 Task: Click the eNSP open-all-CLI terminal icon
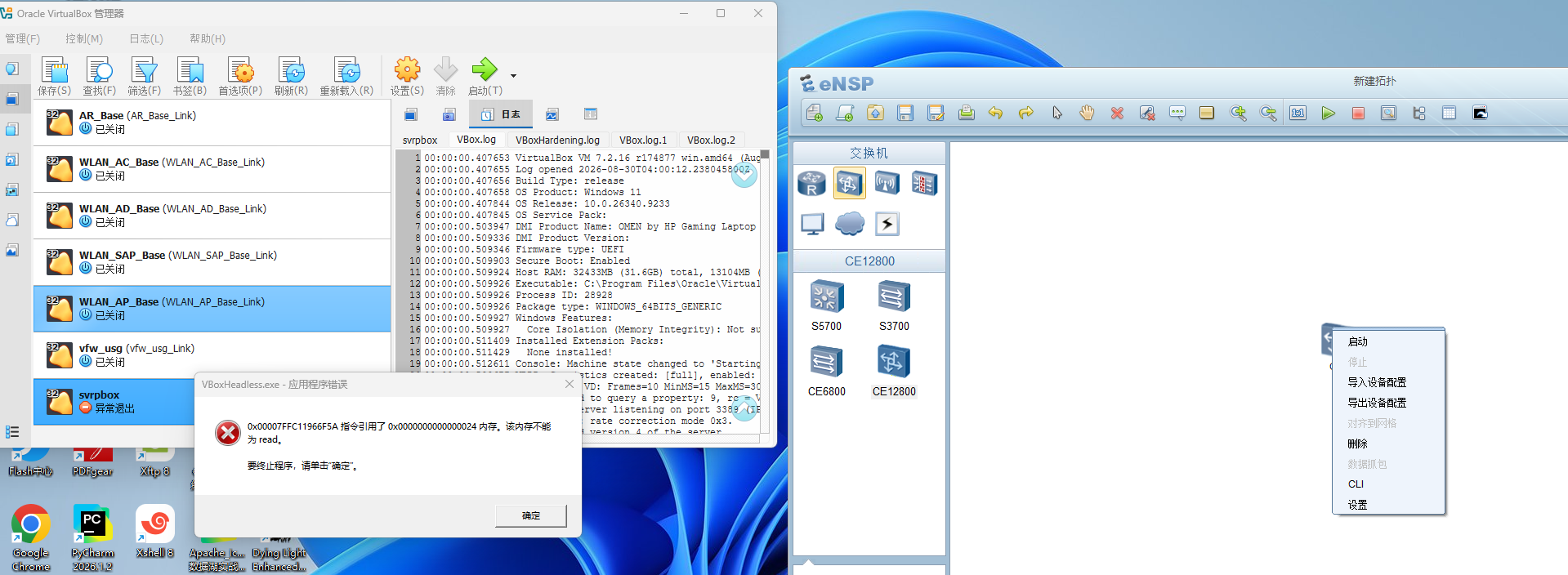tap(1480, 113)
